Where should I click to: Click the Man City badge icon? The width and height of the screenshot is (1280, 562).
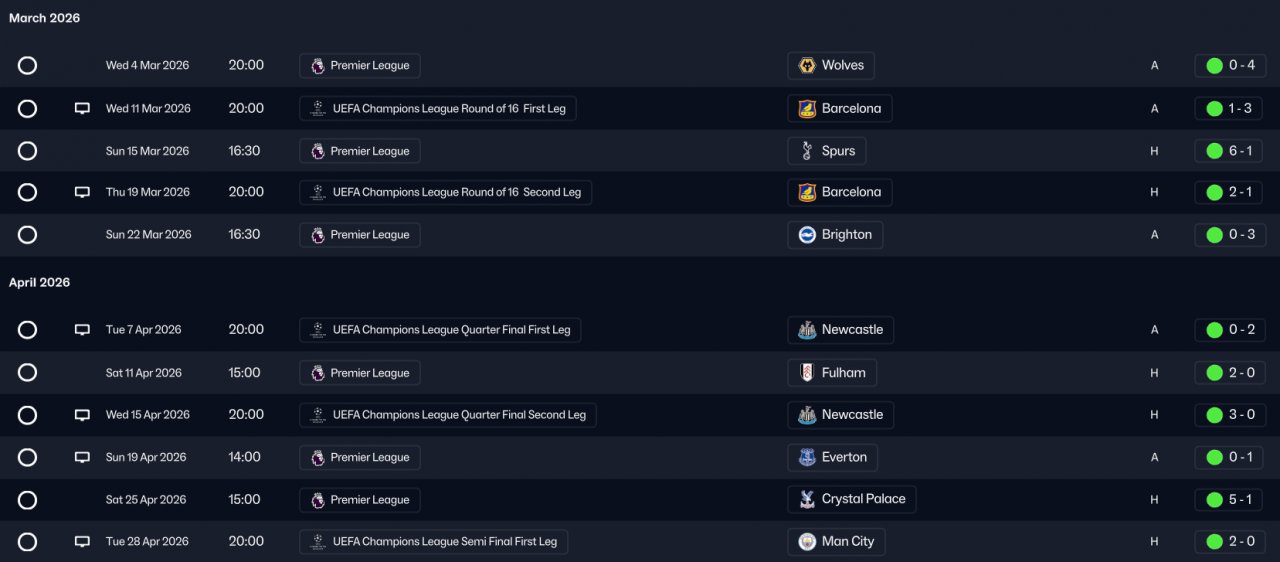click(807, 542)
